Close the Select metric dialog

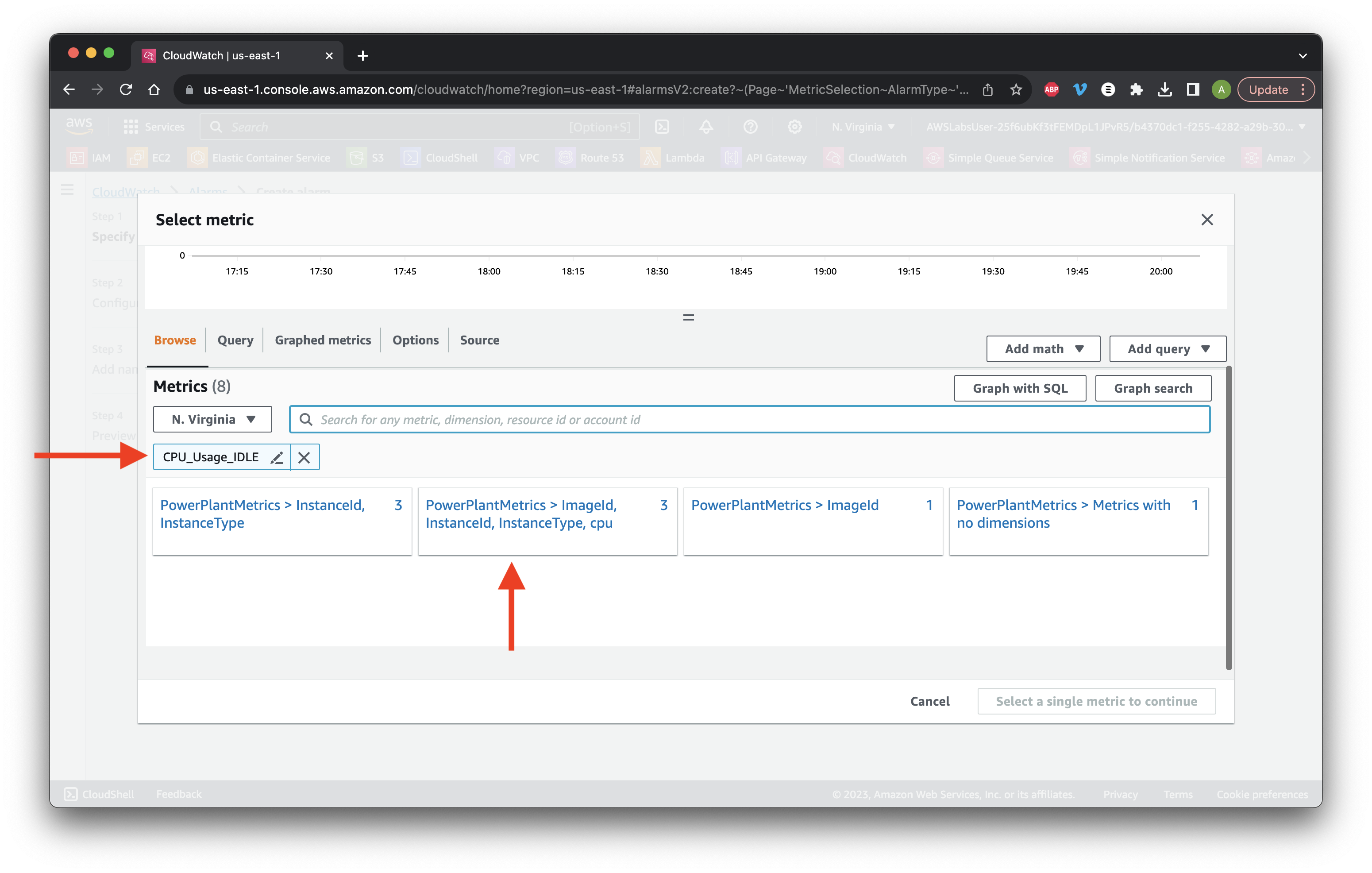click(1207, 220)
